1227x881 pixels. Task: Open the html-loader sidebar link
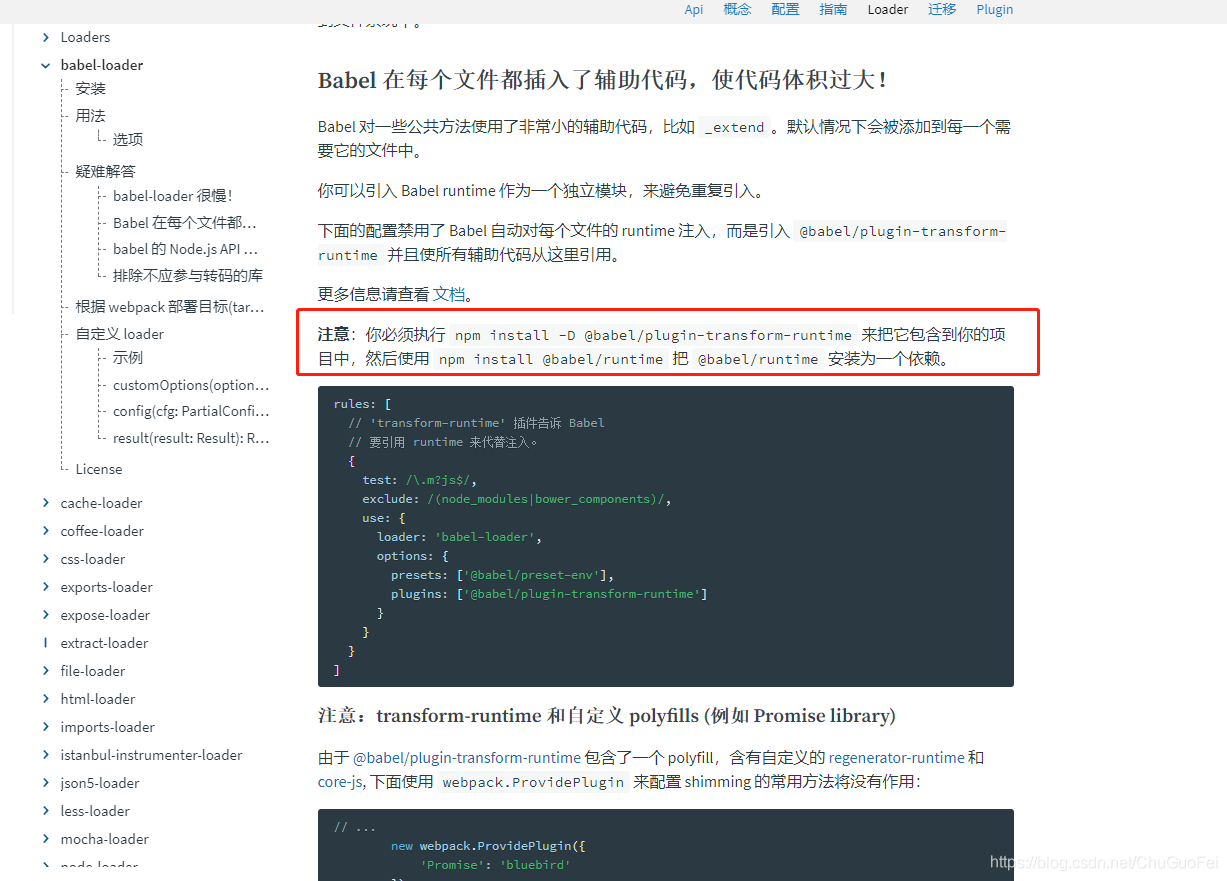pos(98,699)
